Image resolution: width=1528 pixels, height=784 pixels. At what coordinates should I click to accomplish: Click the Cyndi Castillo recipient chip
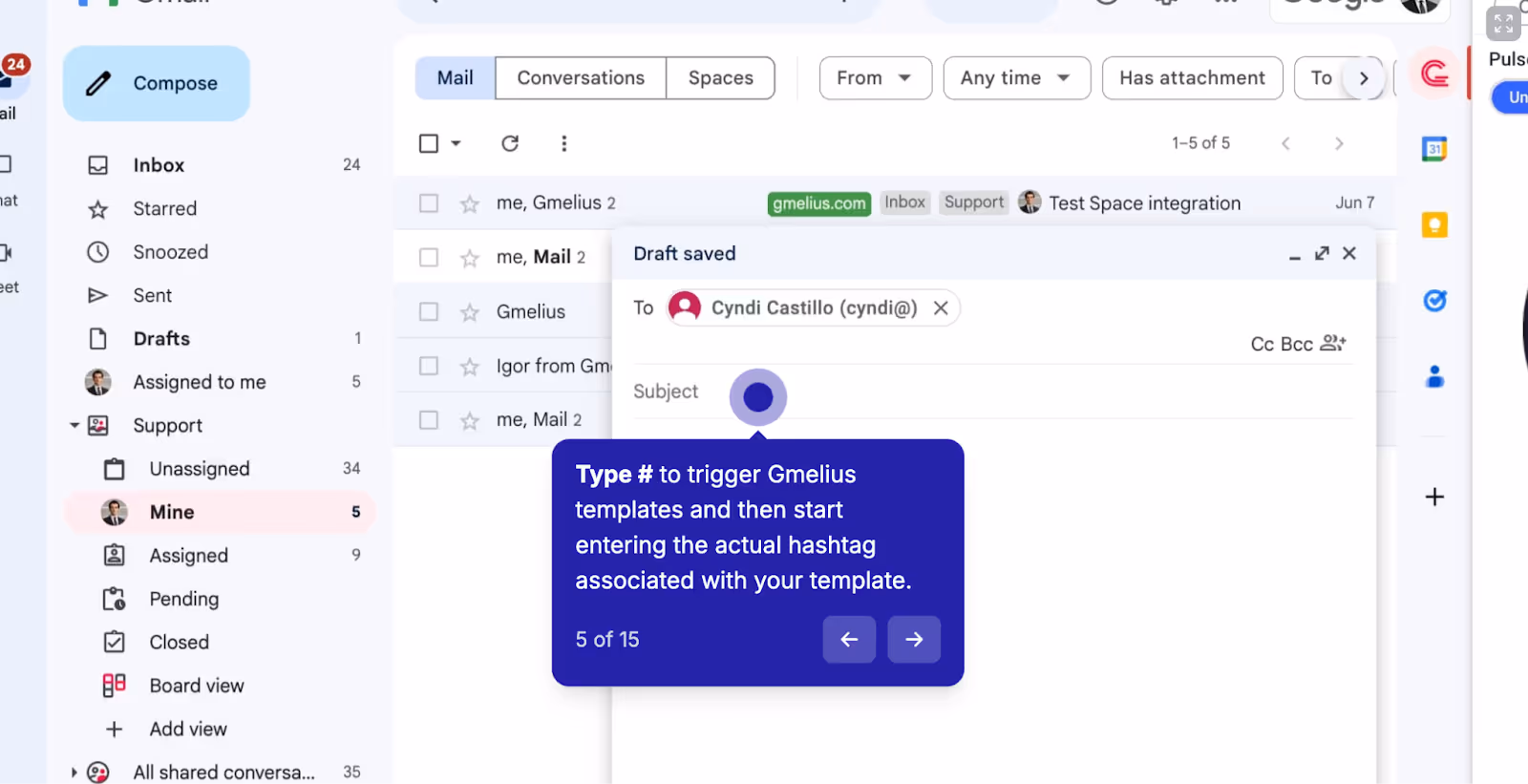pyautogui.click(x=813, y=307)
